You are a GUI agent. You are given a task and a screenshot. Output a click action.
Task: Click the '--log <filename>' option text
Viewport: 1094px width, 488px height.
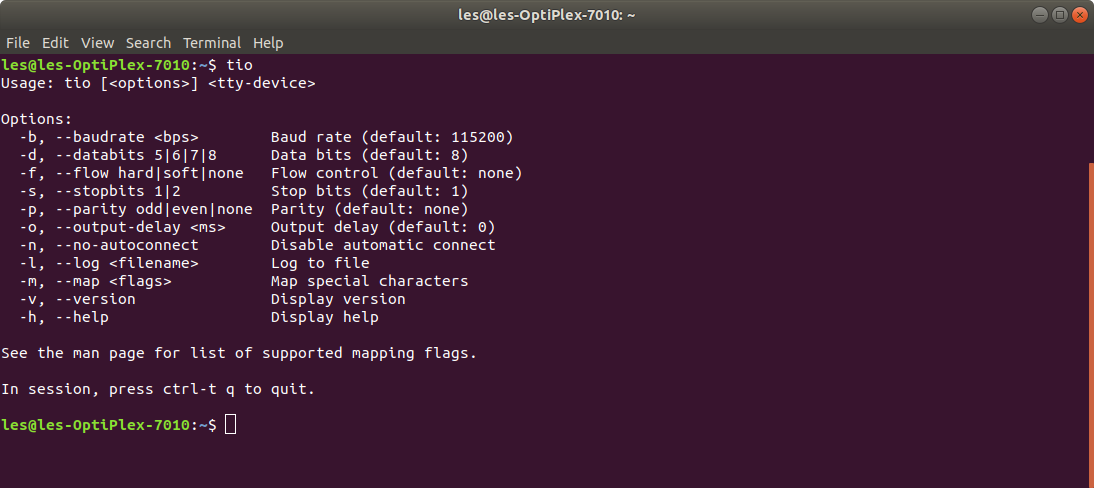(127, 263)
